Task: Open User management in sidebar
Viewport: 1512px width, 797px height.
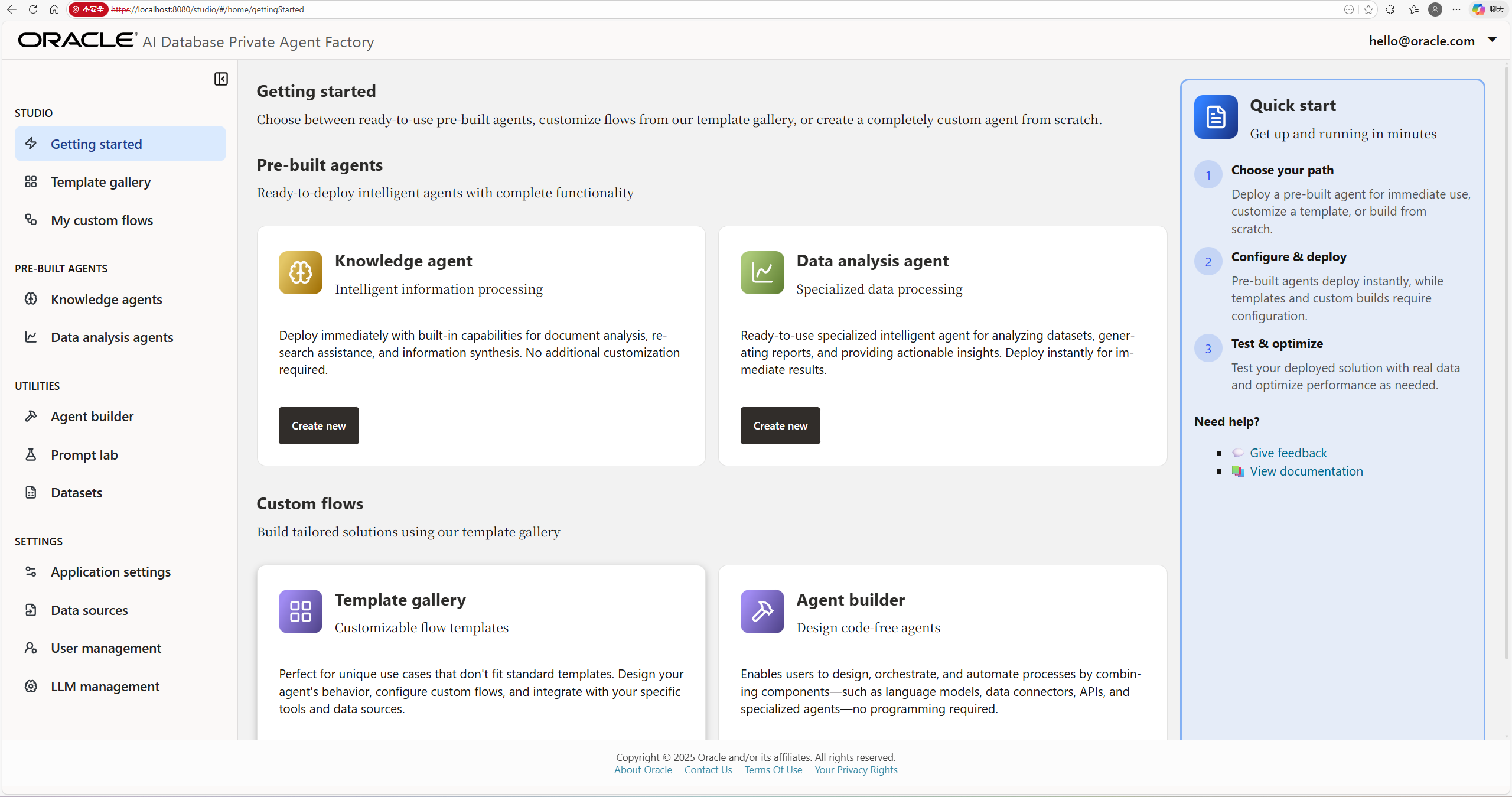Action: (x=106, y=648)
